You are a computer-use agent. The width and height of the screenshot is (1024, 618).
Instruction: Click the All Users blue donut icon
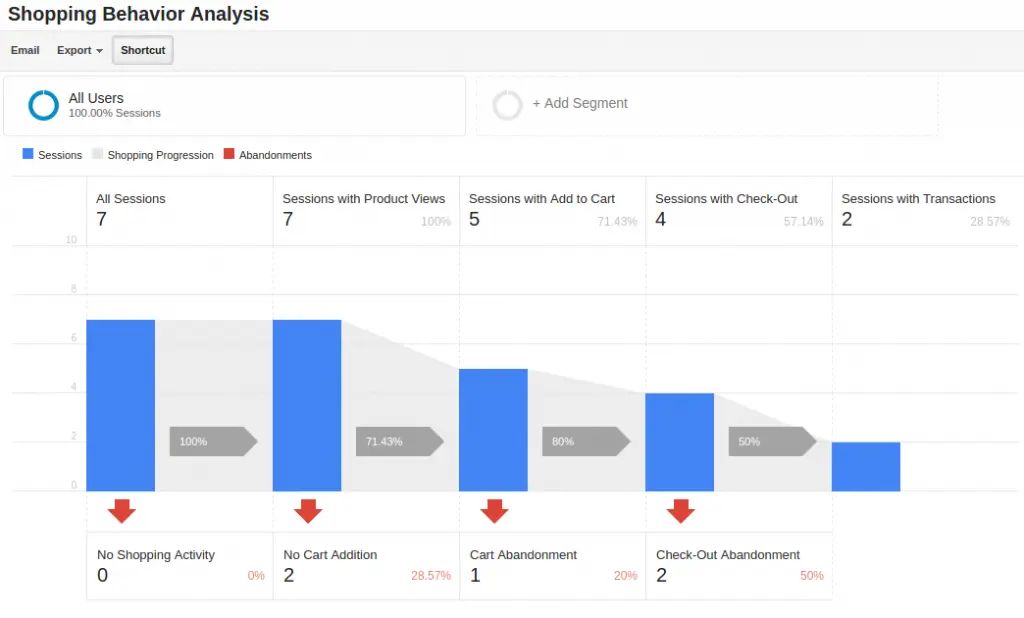(x=44, y=105)
